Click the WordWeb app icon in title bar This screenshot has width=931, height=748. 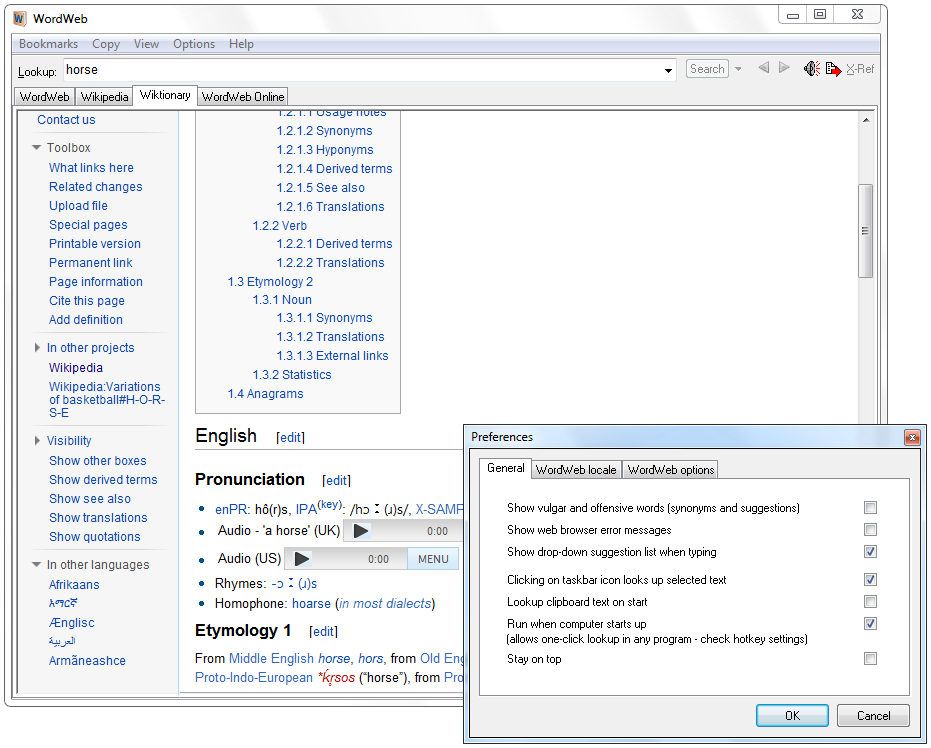click(20, 18)
